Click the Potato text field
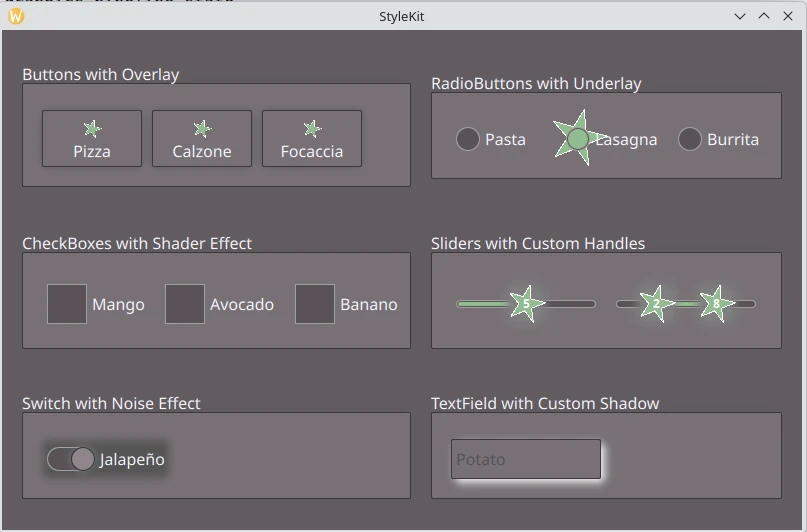 [526, 459]
